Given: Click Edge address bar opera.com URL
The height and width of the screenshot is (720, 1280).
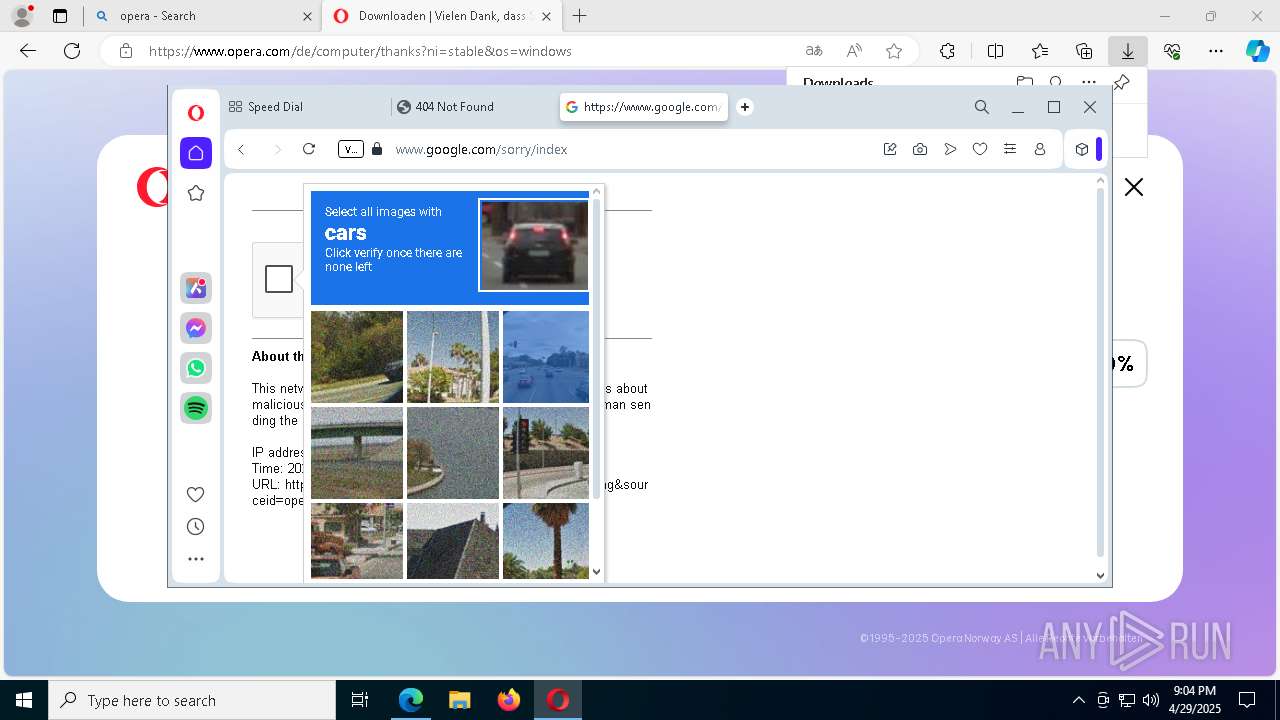Looking at the screenshot, I should coord(360,51).
